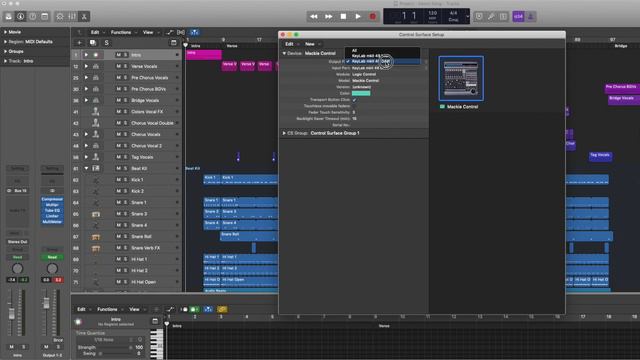Open the Toolbar button in the control bar
This screenshot has width=640, height=360.
coord(45,16)
